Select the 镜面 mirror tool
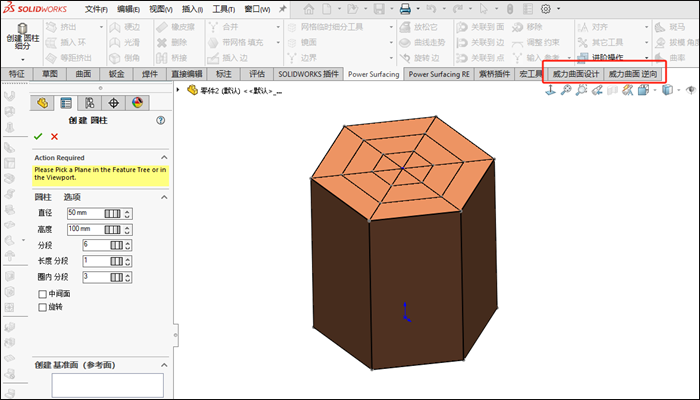 click(x=302, y=43)
